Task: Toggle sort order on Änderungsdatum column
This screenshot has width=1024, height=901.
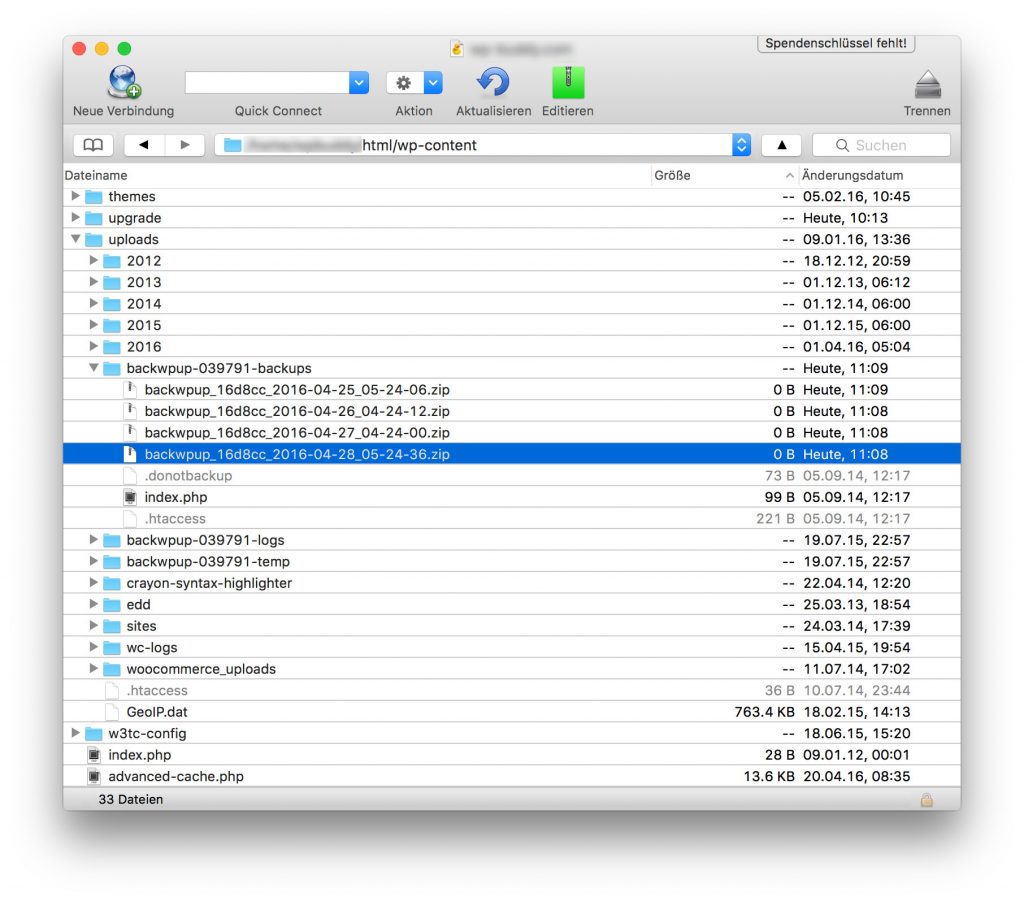Action: point(851,175)
